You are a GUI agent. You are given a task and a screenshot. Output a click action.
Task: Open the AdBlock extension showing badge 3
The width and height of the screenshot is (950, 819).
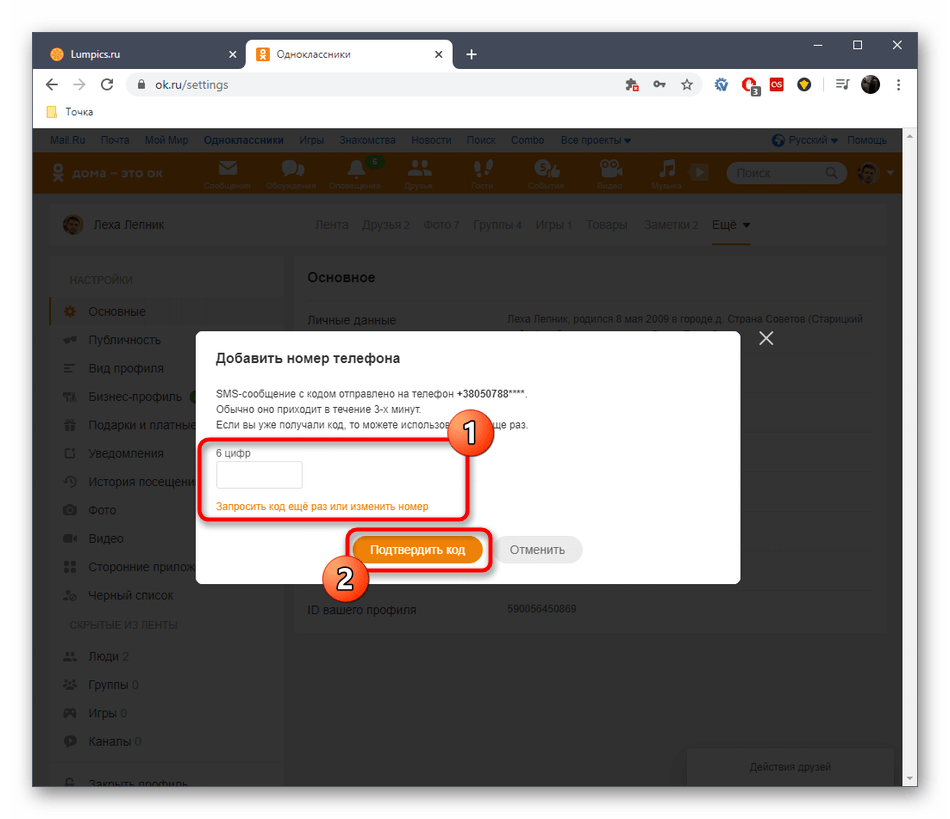(x=750, y=85)
